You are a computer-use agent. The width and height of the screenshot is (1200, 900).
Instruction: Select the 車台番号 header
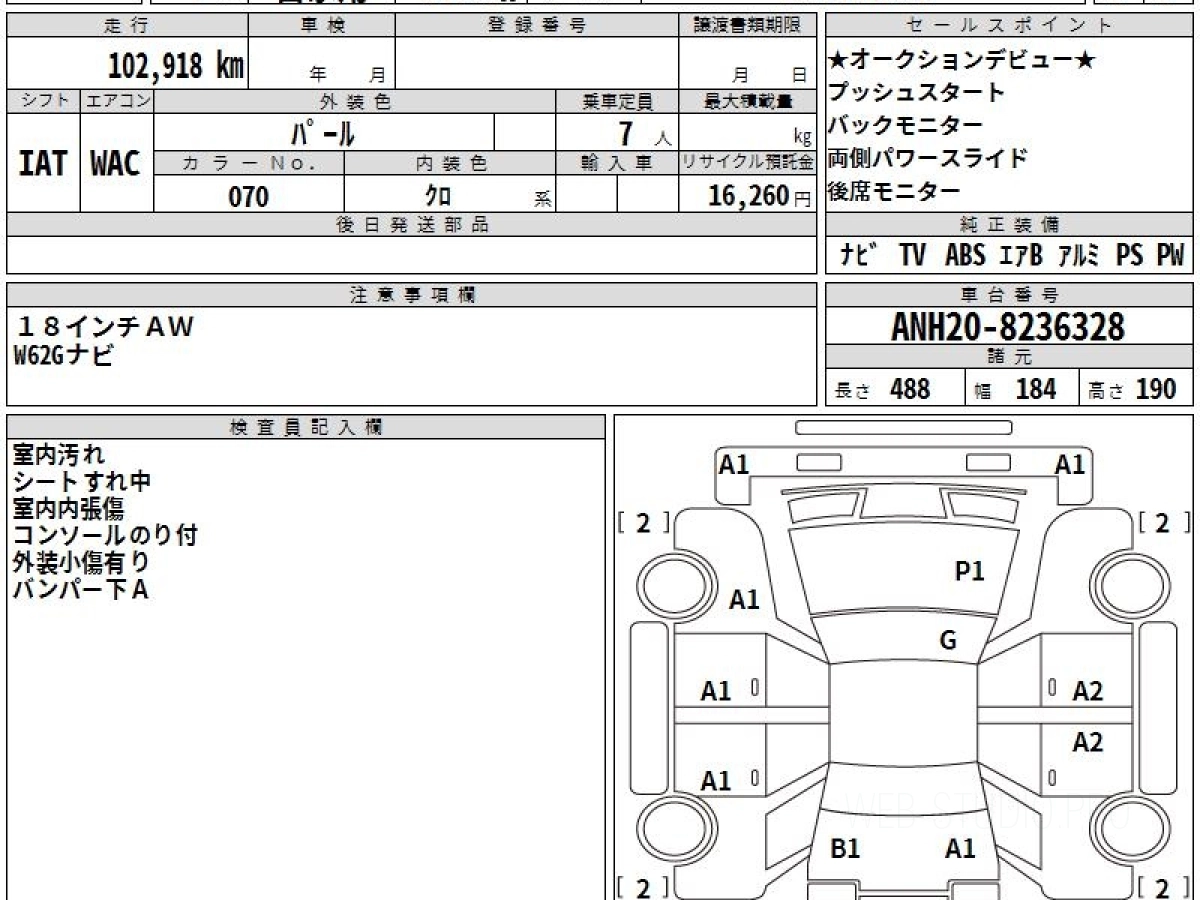pos(1010,294)
